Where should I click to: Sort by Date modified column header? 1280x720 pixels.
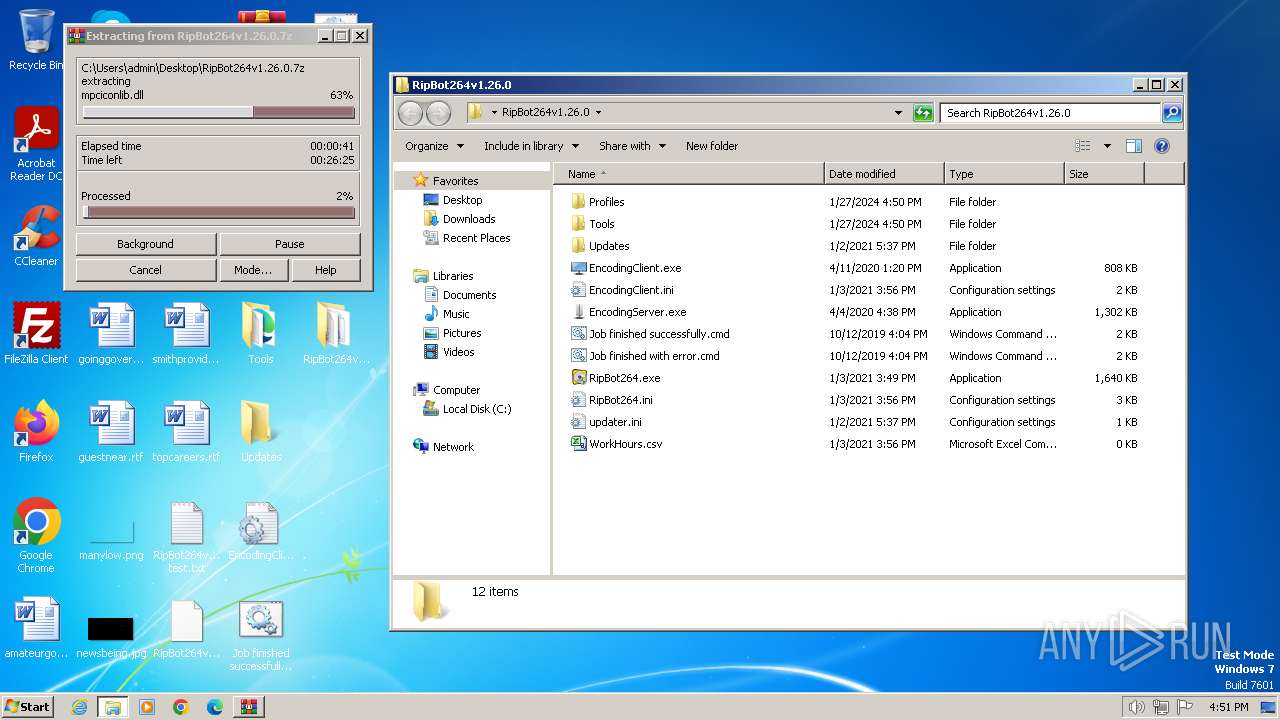(884, 174)
